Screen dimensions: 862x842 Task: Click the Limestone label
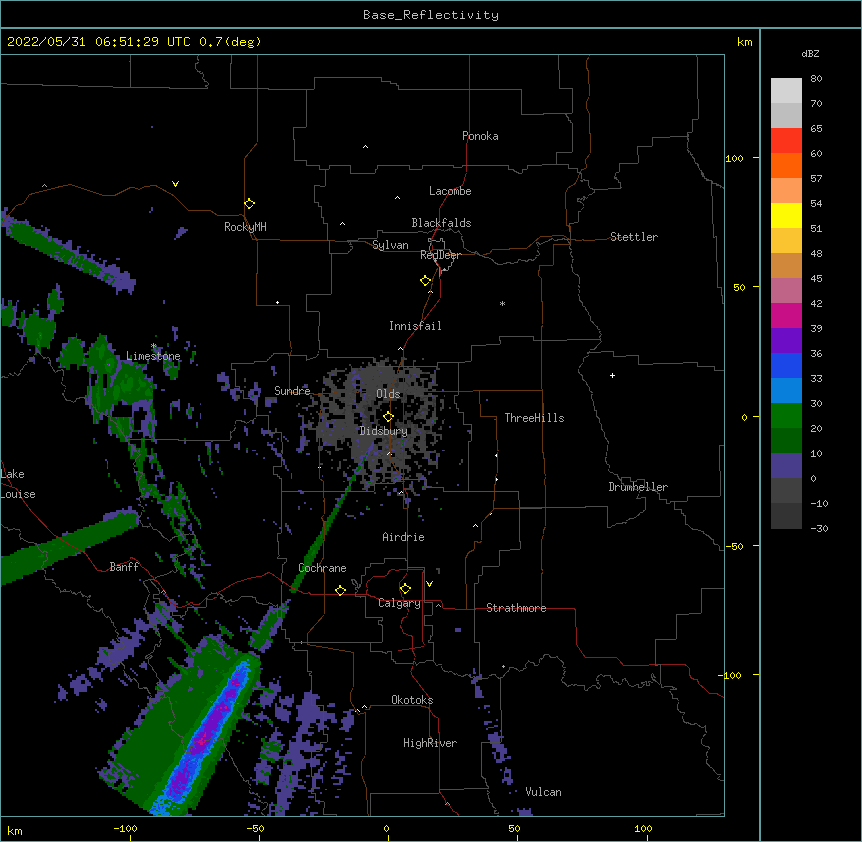[x=153, y=356]
